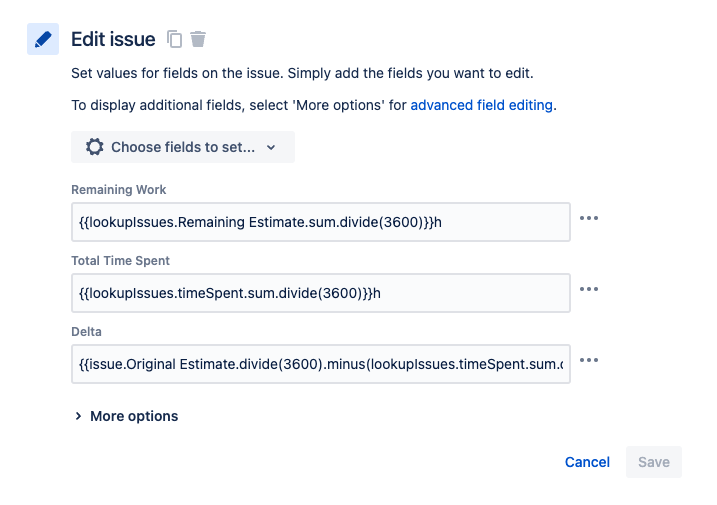Click into the Remaining Work input field
This screenshot has height=505, width=717.
[321, 222]
